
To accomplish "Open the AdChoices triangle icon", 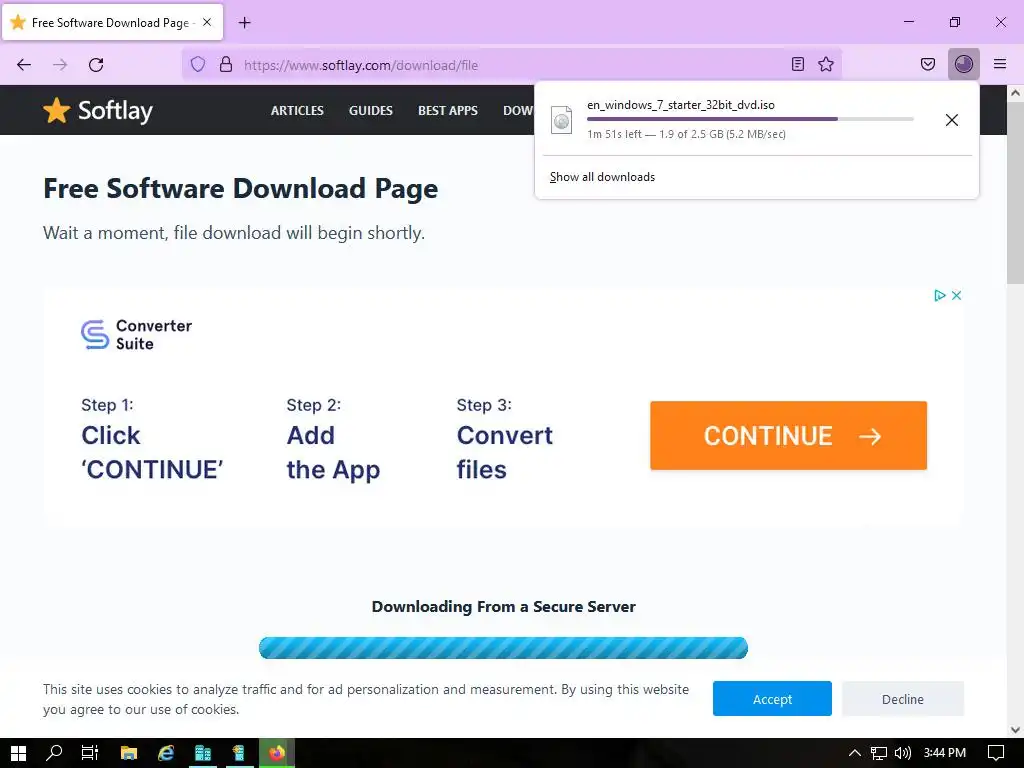I will coord(940,295).
